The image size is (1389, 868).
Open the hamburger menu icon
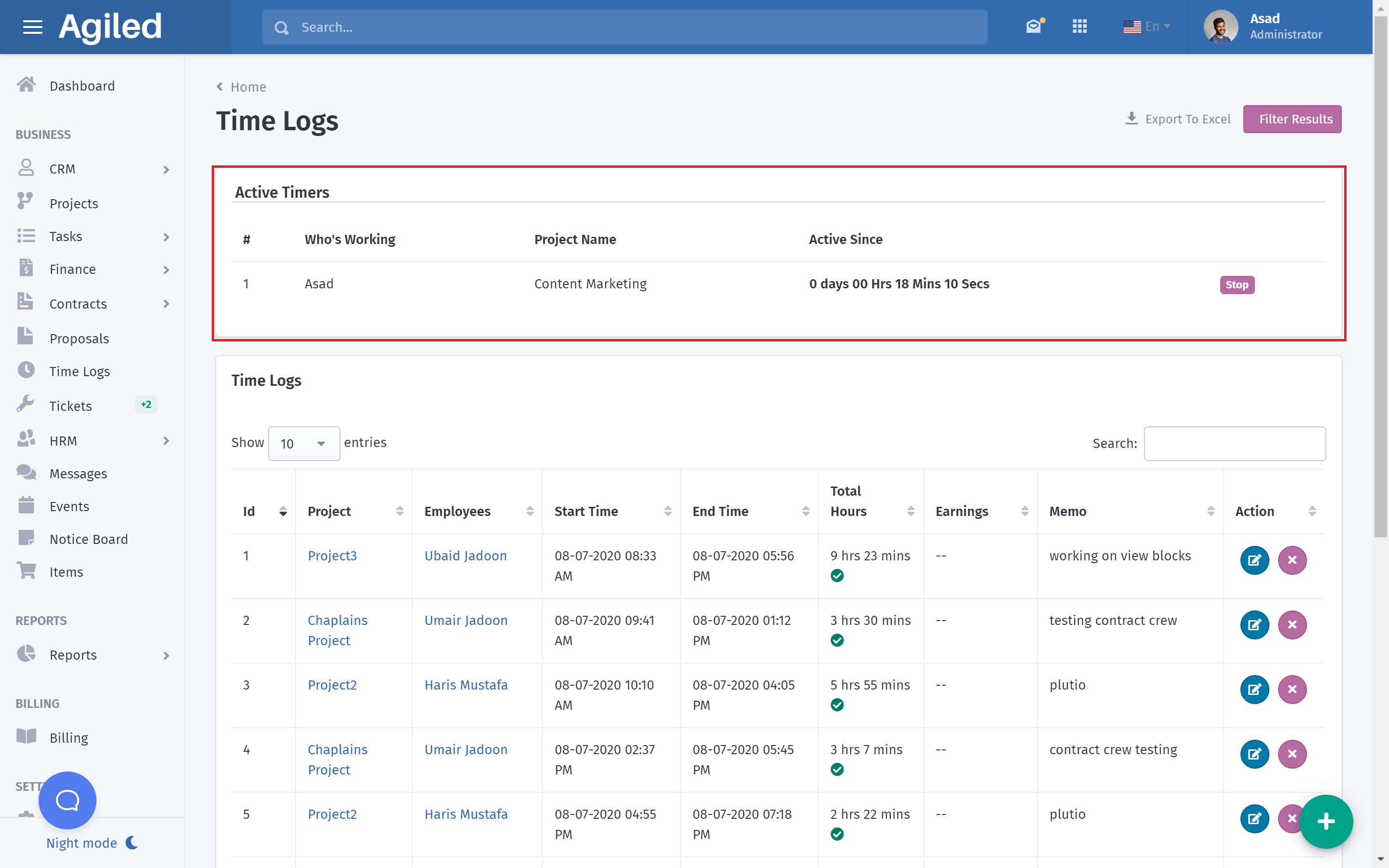[33, 27]
